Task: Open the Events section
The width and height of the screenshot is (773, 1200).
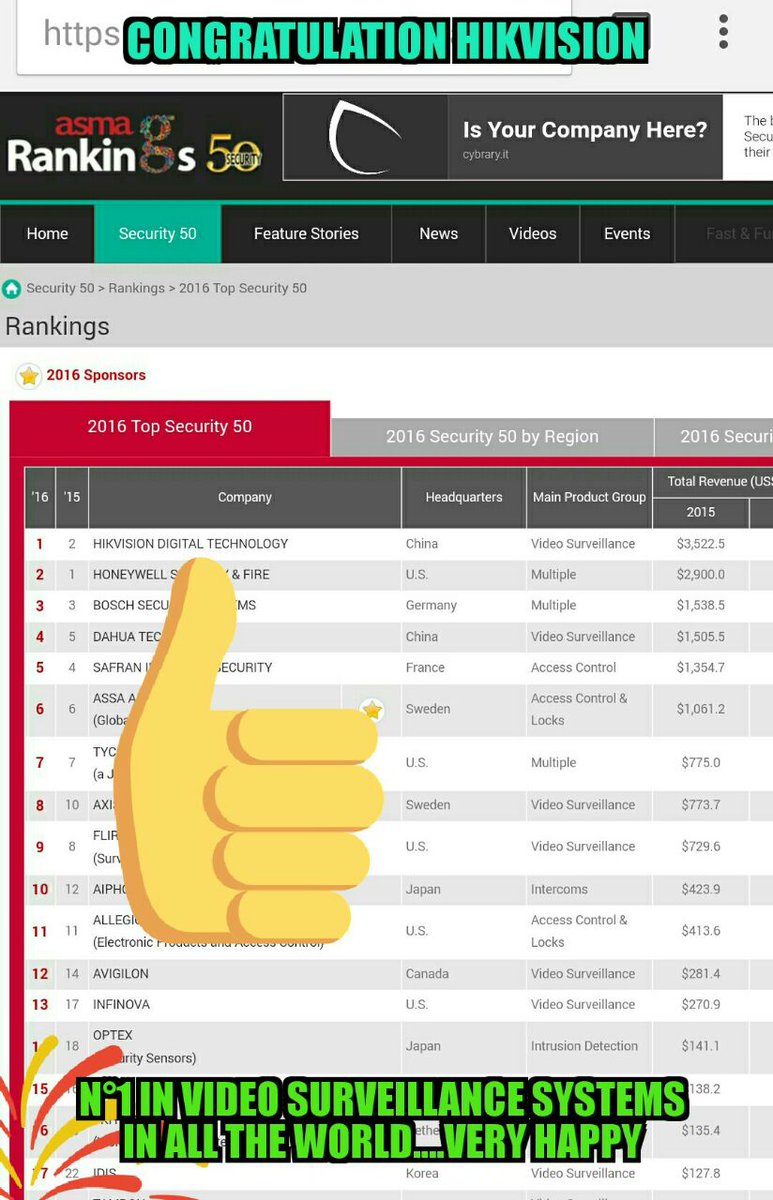Action: (x=627, y=234)
